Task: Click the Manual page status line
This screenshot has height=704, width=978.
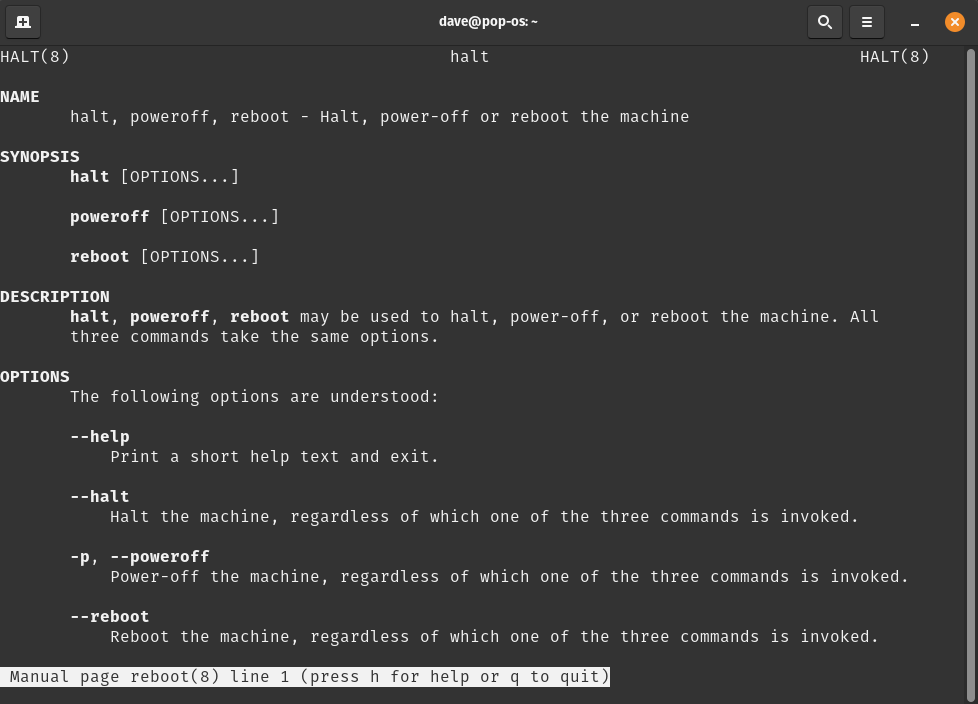Action: coord(305,676)
